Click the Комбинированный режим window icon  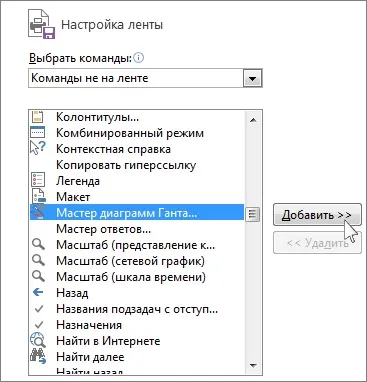click(x=38, y=133)
